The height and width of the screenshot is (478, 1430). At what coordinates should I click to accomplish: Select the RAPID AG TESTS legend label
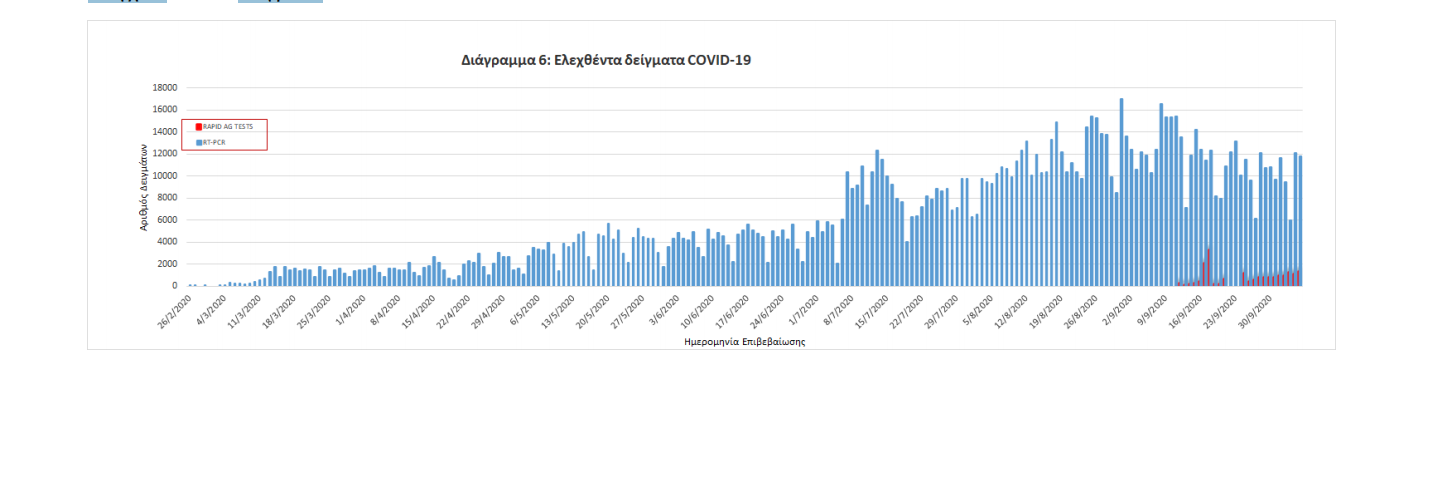[x=228, y=127]
